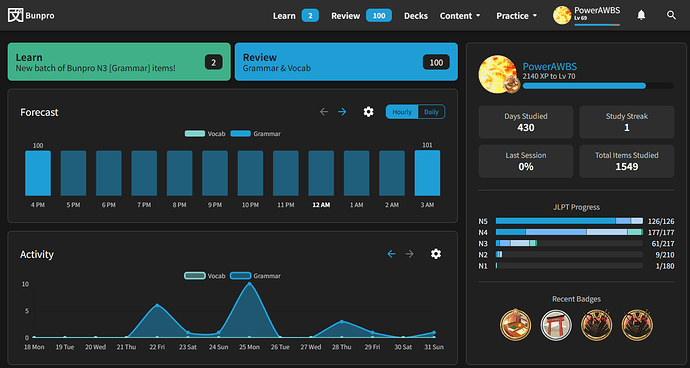Go to next Forecast period arrow
This screenshot has height=368, width=690.
[342, 112]
